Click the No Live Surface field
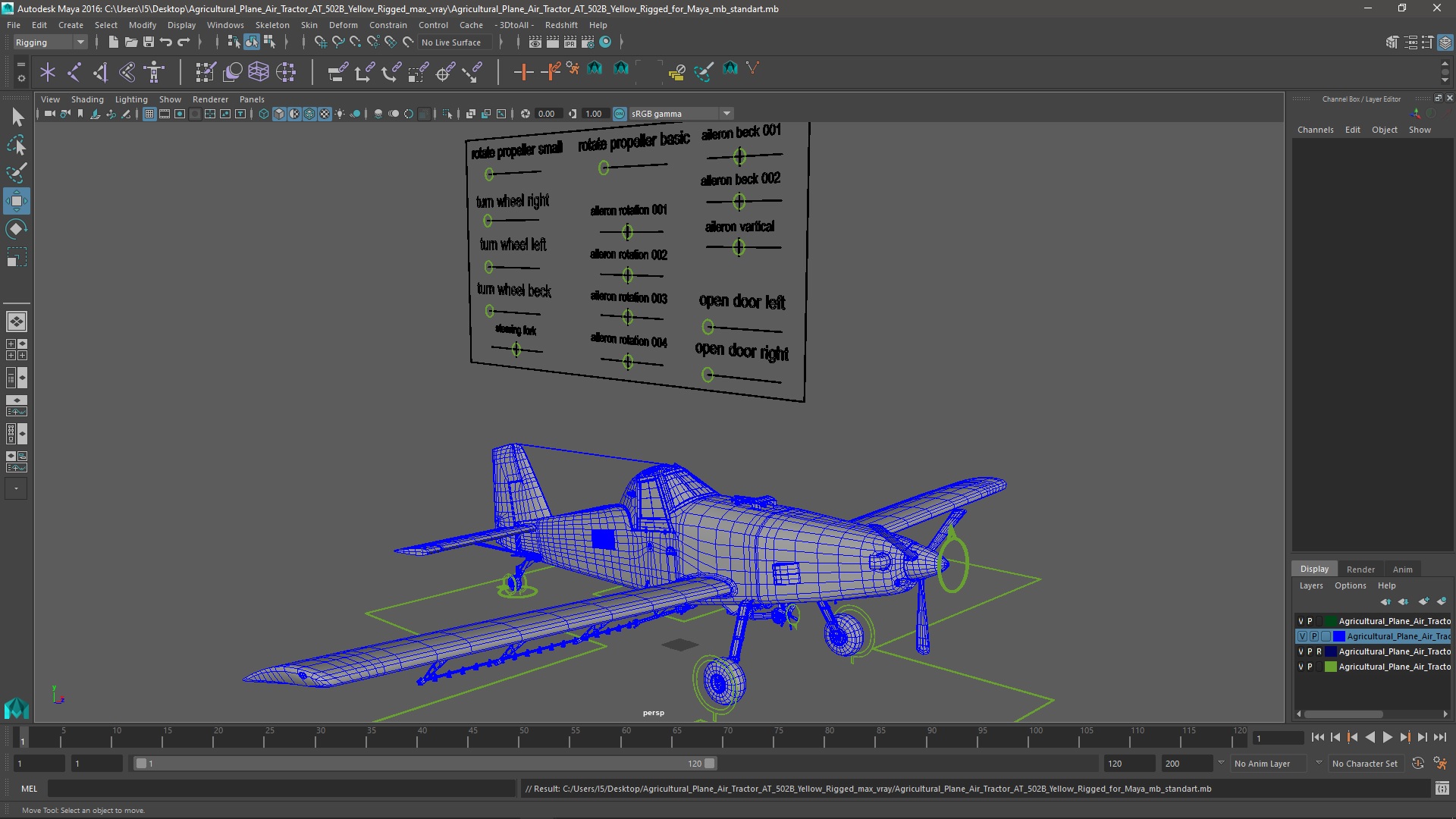The width and height of the screenshot is (1456, 819). click(x=455, y=42)
